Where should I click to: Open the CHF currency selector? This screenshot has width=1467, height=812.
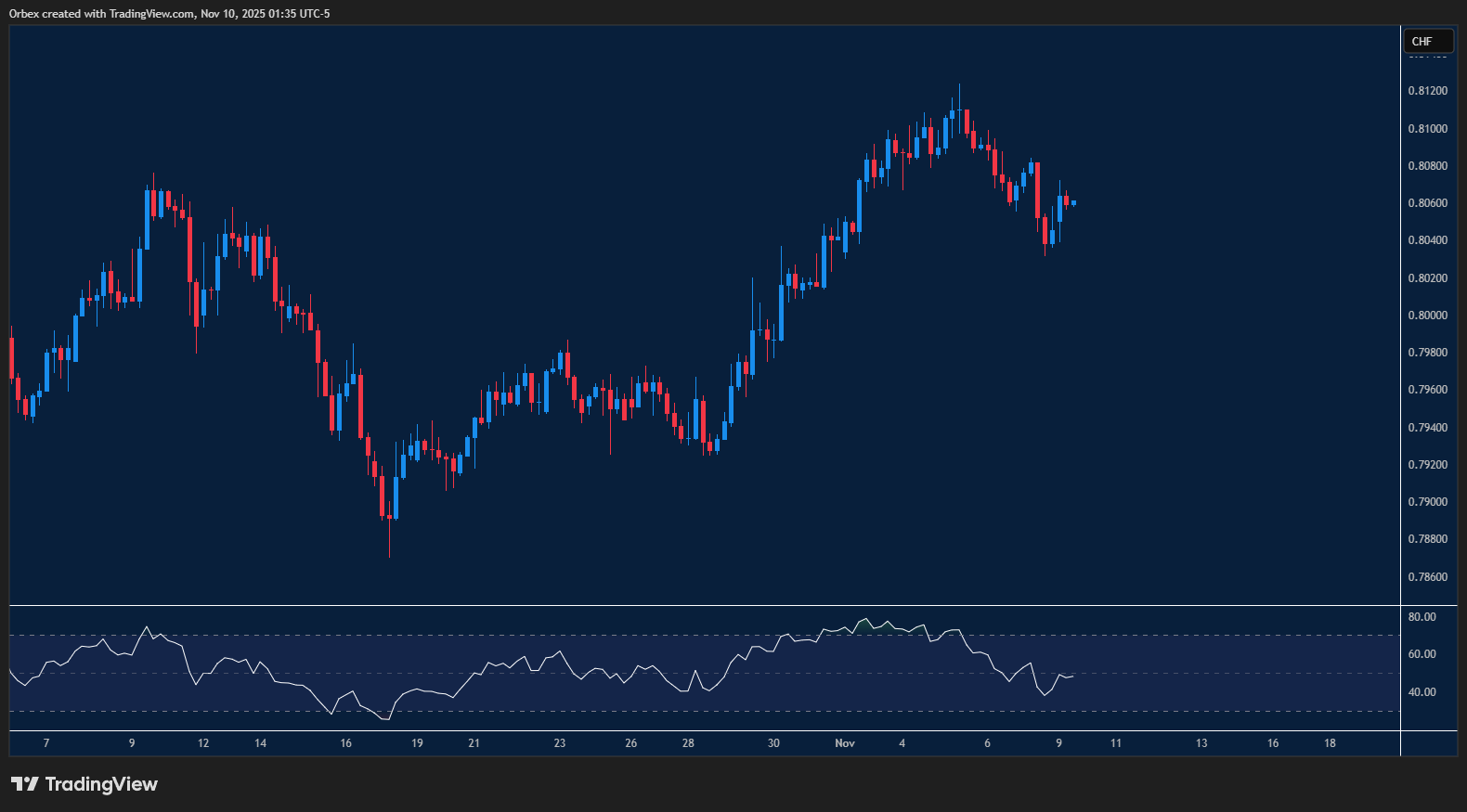pos(1427,41)
